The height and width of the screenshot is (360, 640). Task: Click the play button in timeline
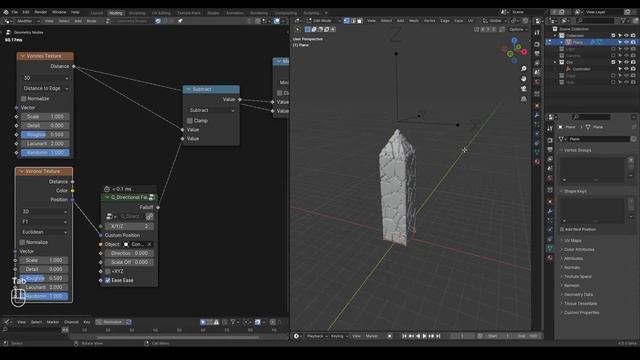(x=424, y=336)
